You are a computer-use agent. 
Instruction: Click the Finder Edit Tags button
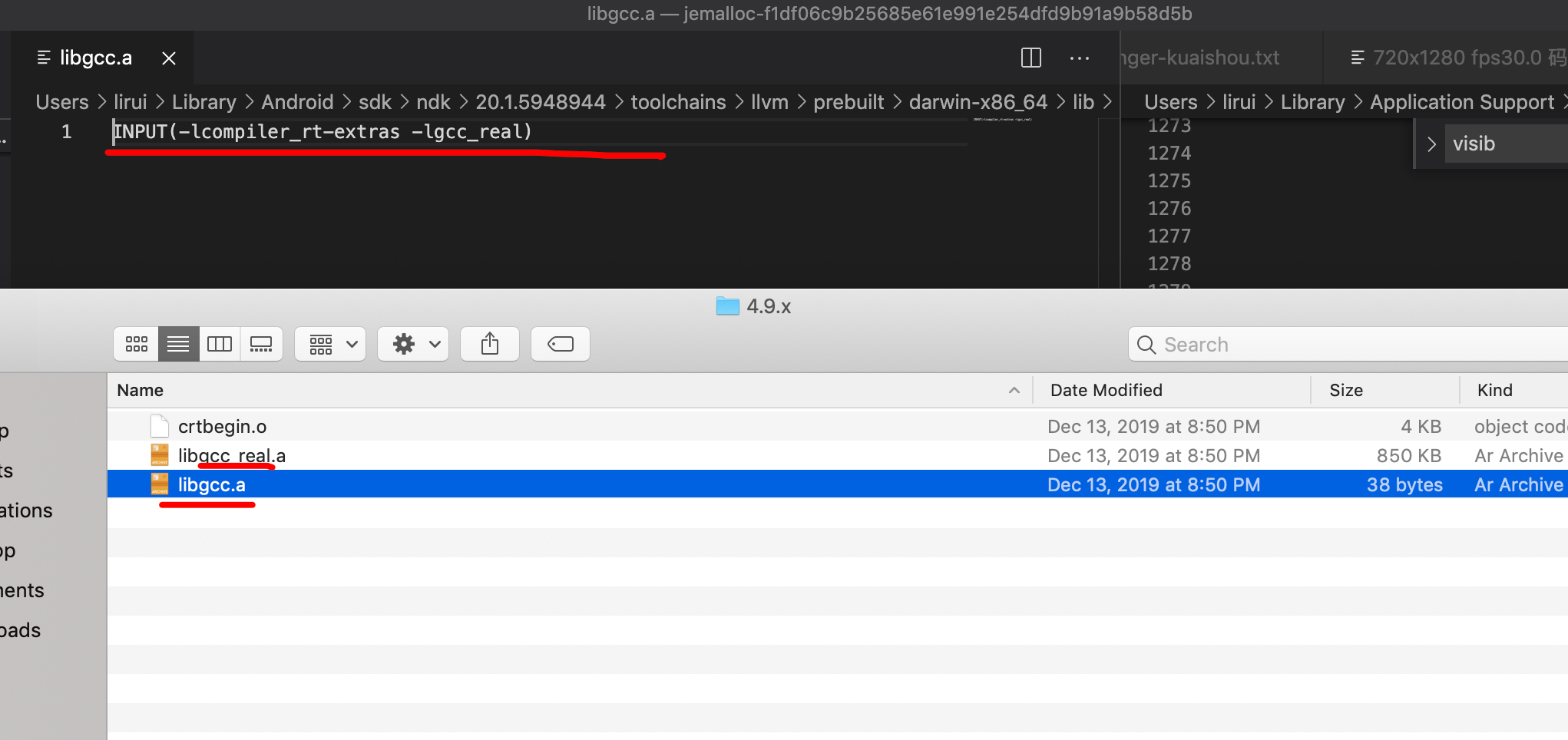pos(561,344)
